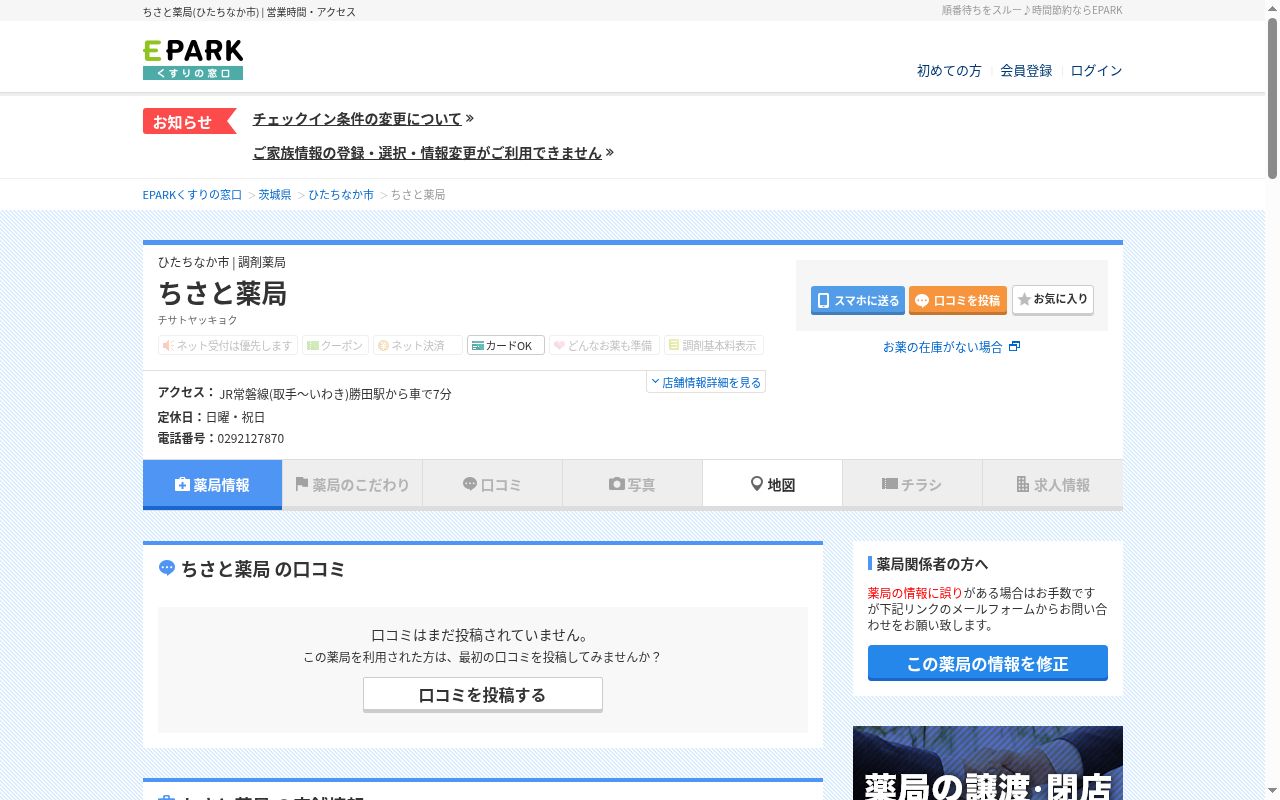Click the EPARK くすりの窓口 logo
Image resolution: width=1280 pixels, height=800 pixels.
(193, 60)
